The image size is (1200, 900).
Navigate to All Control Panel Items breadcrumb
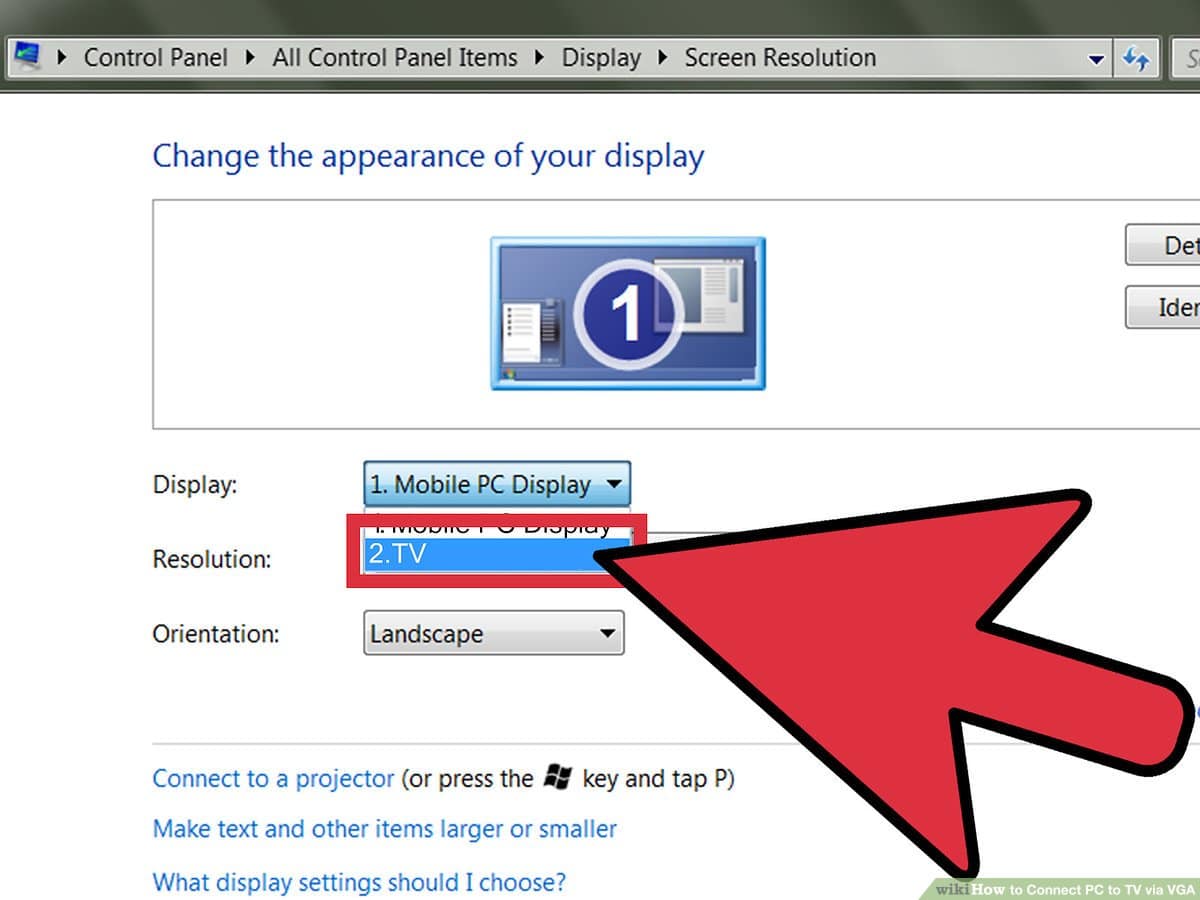point(395,58)
